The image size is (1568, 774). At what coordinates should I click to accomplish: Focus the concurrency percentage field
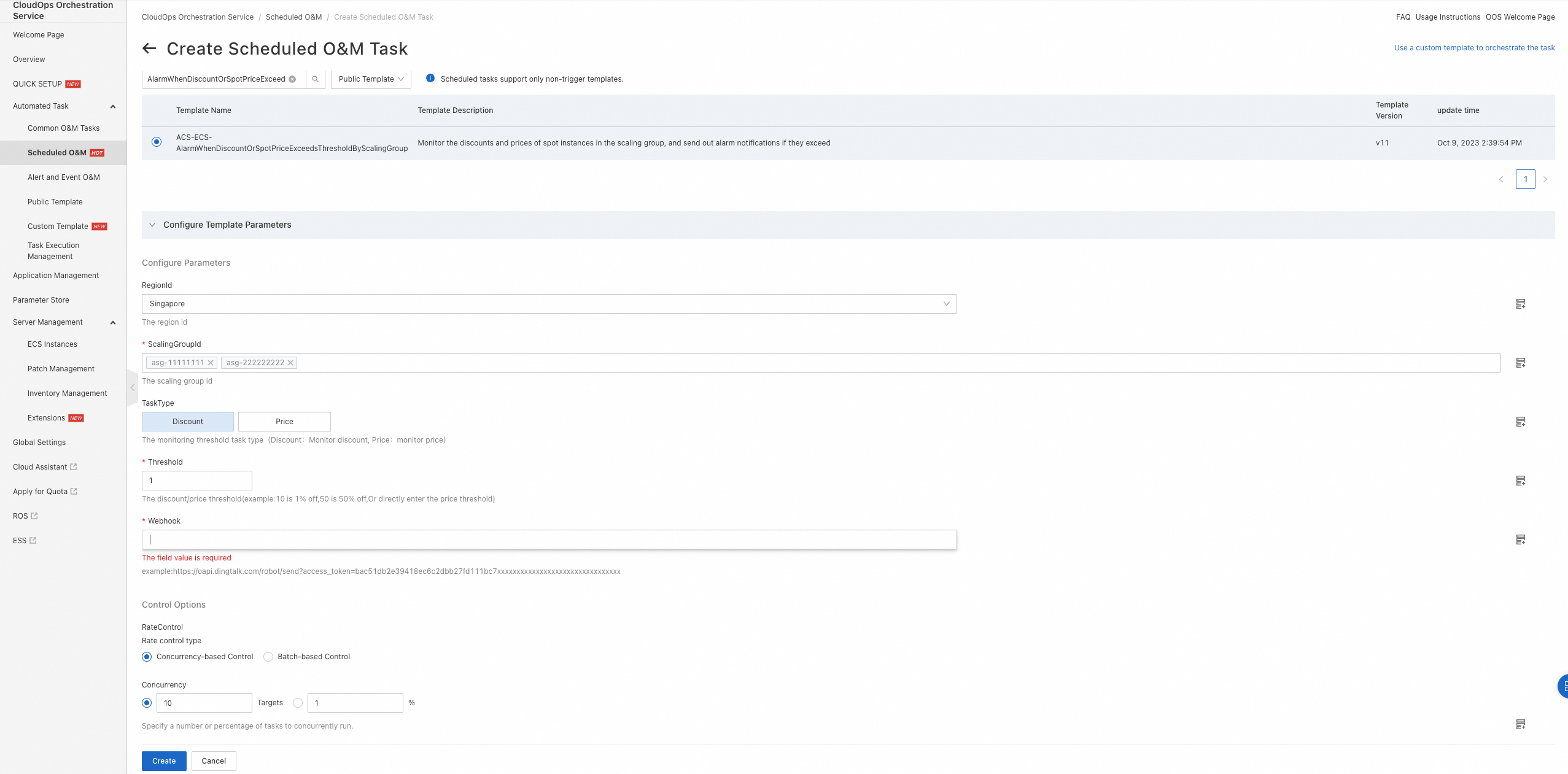(355, 703)
